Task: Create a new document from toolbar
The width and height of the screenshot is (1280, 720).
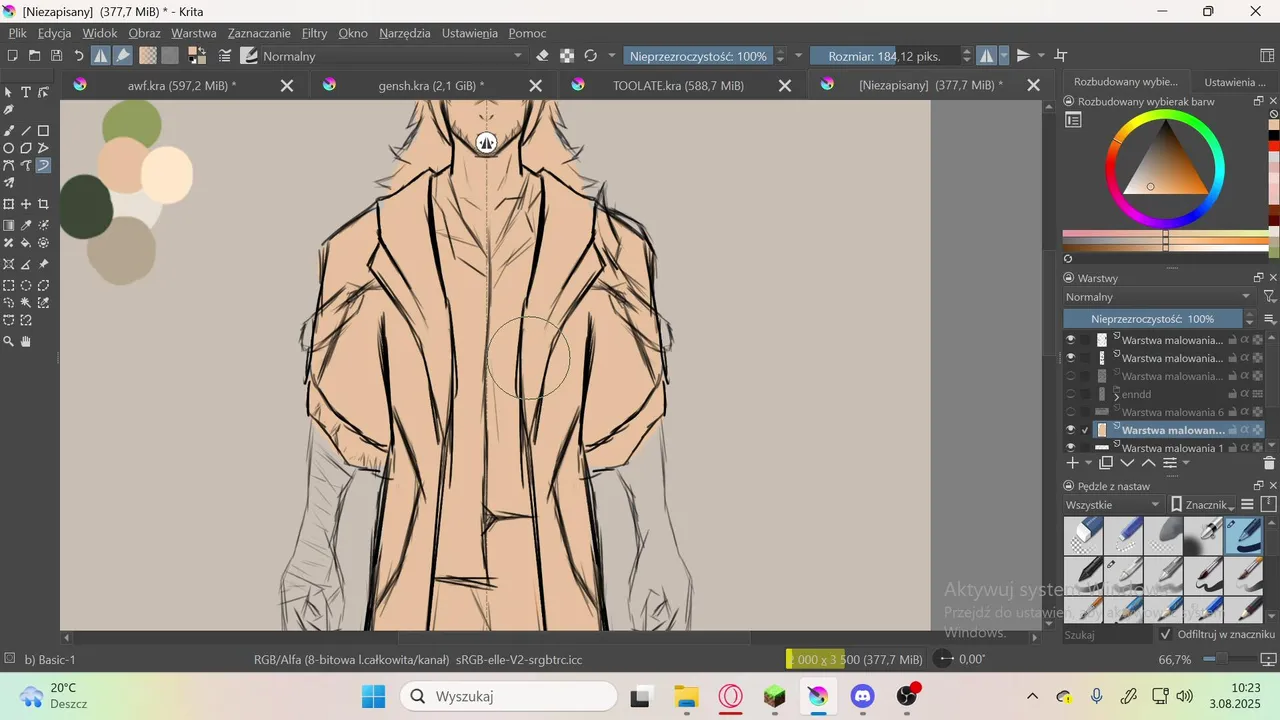Action: point(12,56)
